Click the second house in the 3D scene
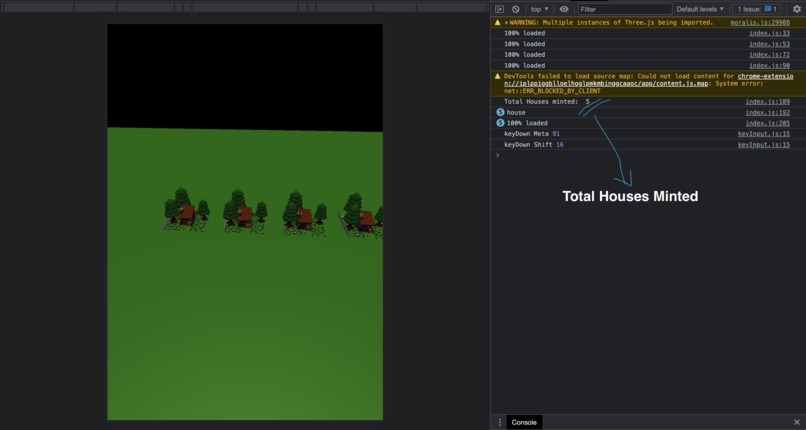 245,216
